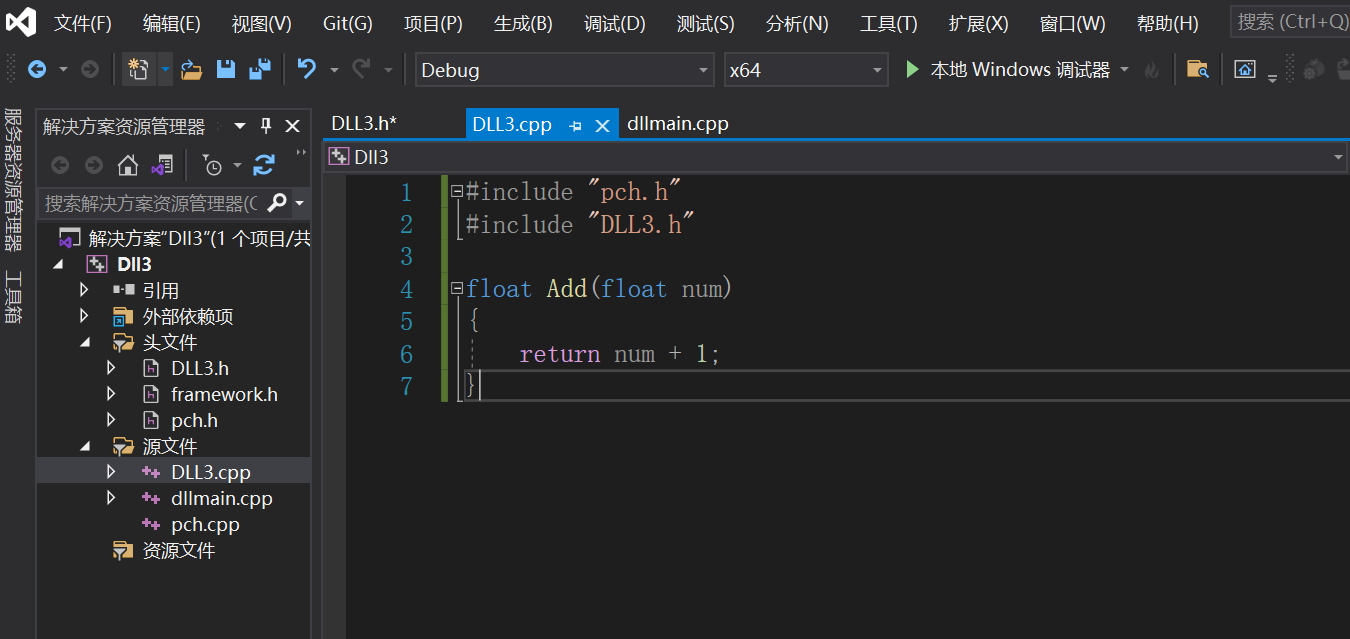Click the pin icon on DLL3.cpp tab
Viewport: 1350px width, 639px height.
coord(575,126)
